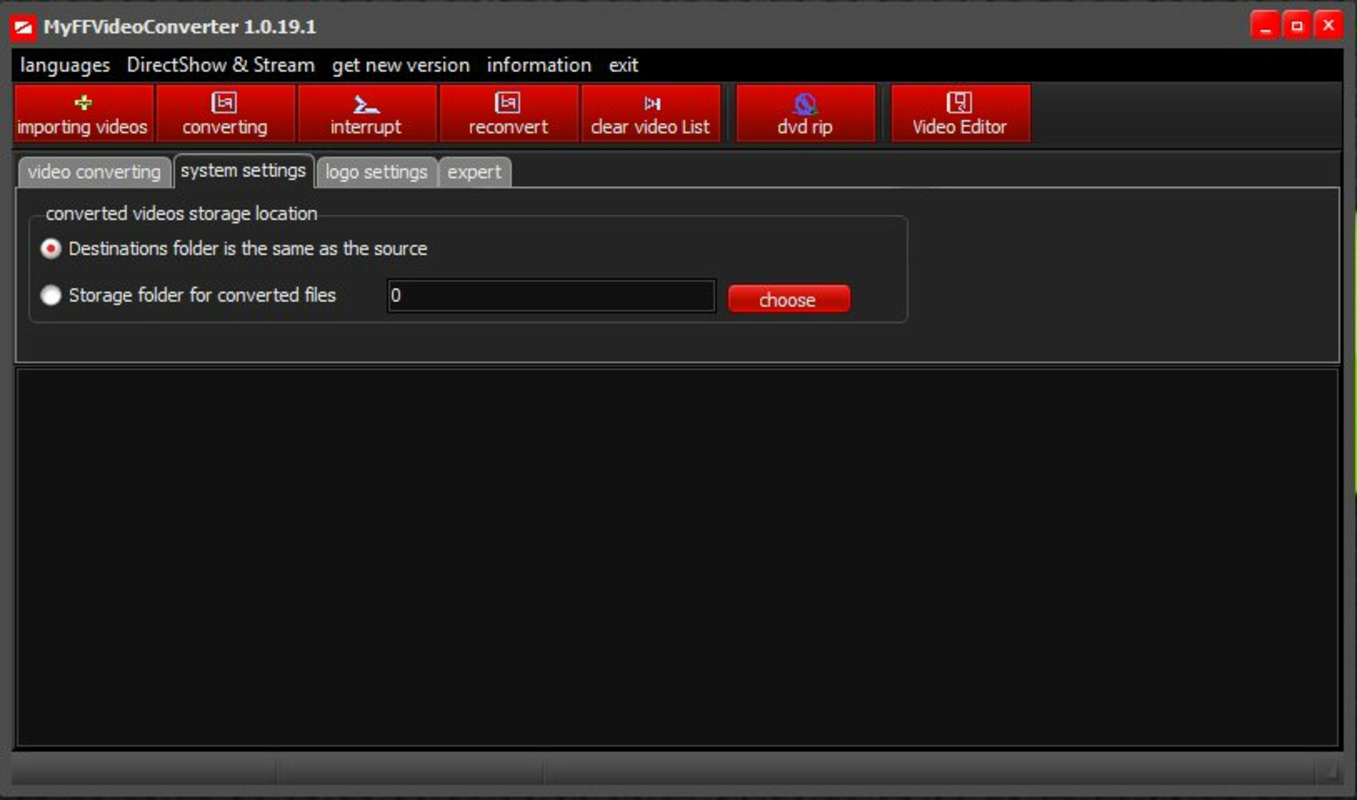The width and height of the screenshot is (1357, 800).
Task: Open the DirectShow & Stream menu
Action: coord(220,65)
